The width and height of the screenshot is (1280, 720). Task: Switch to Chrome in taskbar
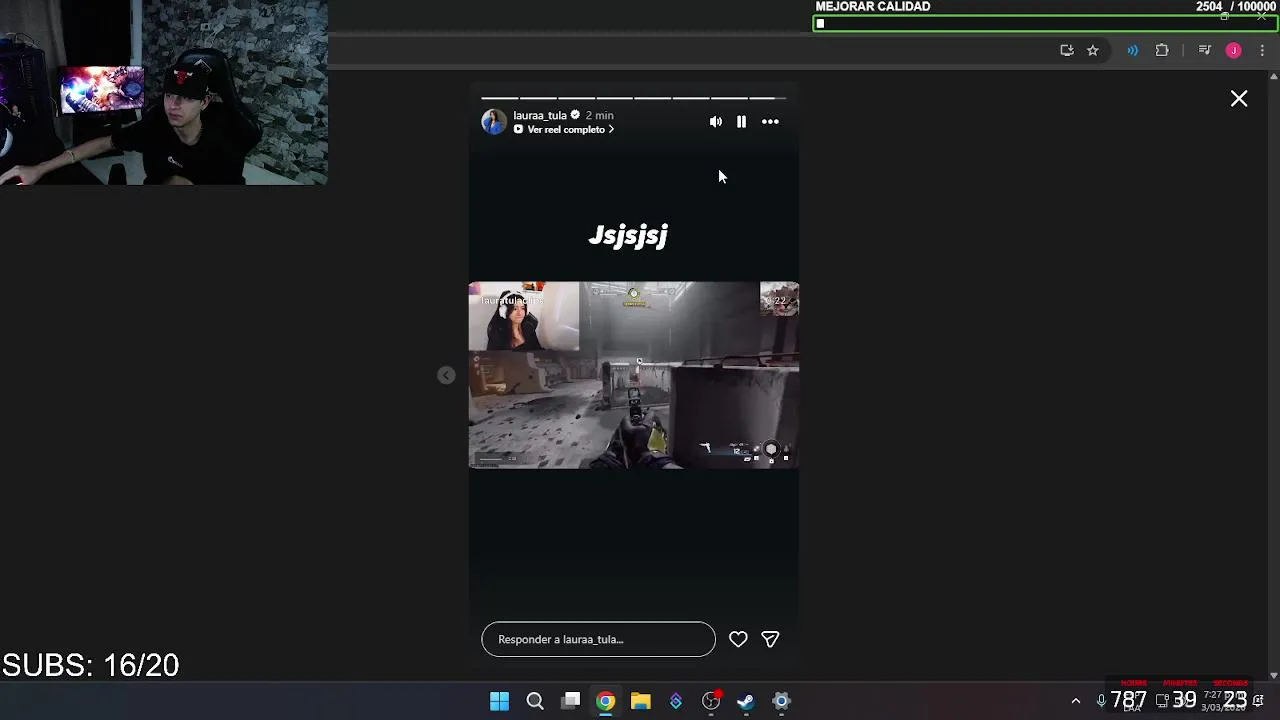click(606, 701)
